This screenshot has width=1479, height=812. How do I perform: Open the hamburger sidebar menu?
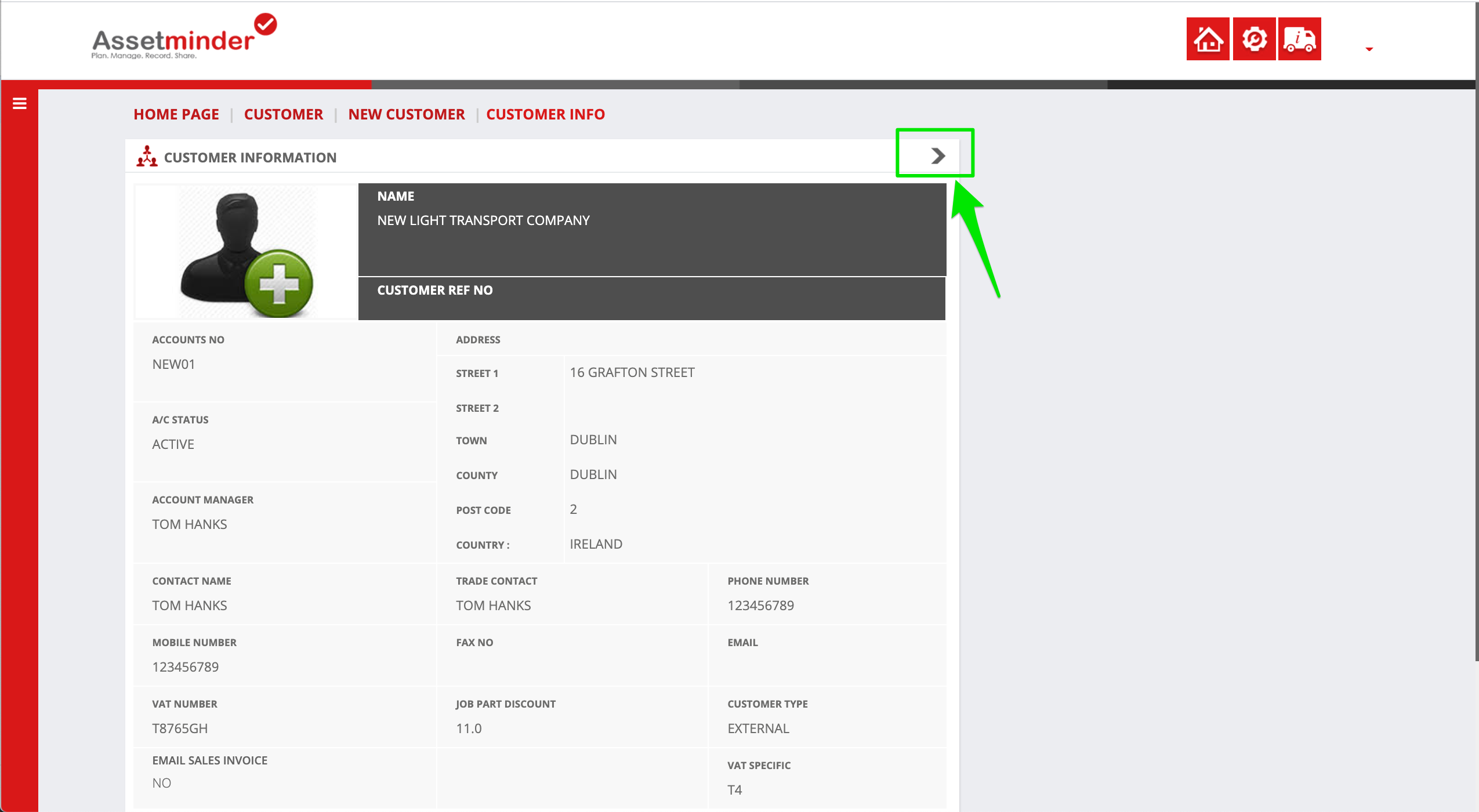point(20,103)
